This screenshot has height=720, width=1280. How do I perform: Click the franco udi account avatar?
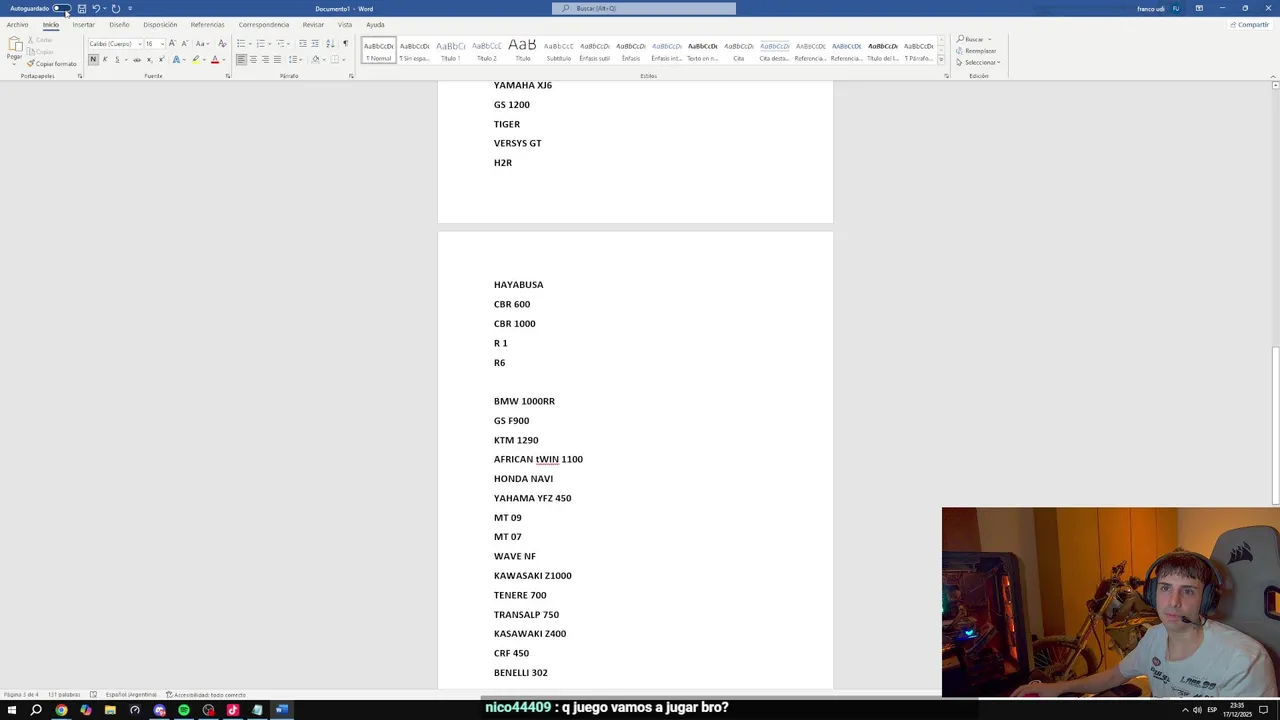tap(1176, 8)
